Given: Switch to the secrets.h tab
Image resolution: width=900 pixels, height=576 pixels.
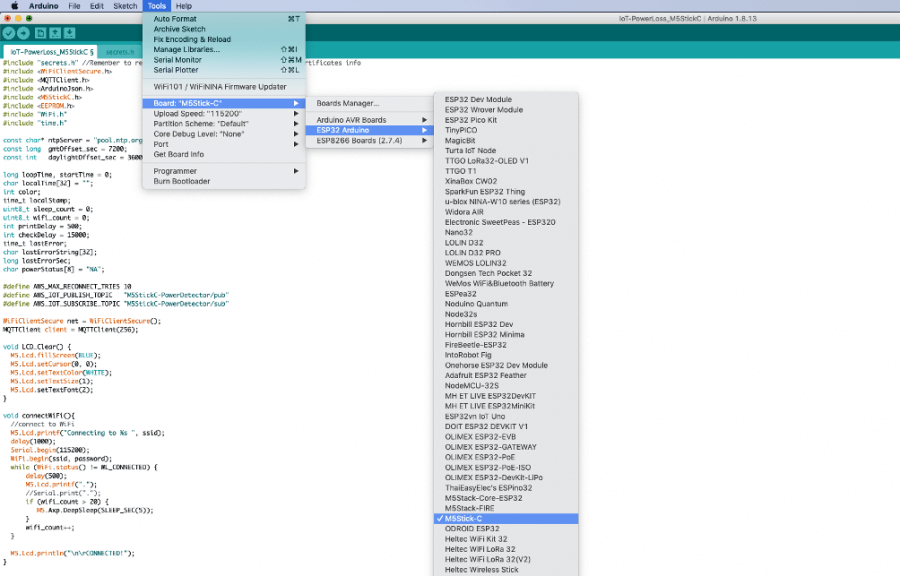Looking at the screenshot, I should point(120,52).
